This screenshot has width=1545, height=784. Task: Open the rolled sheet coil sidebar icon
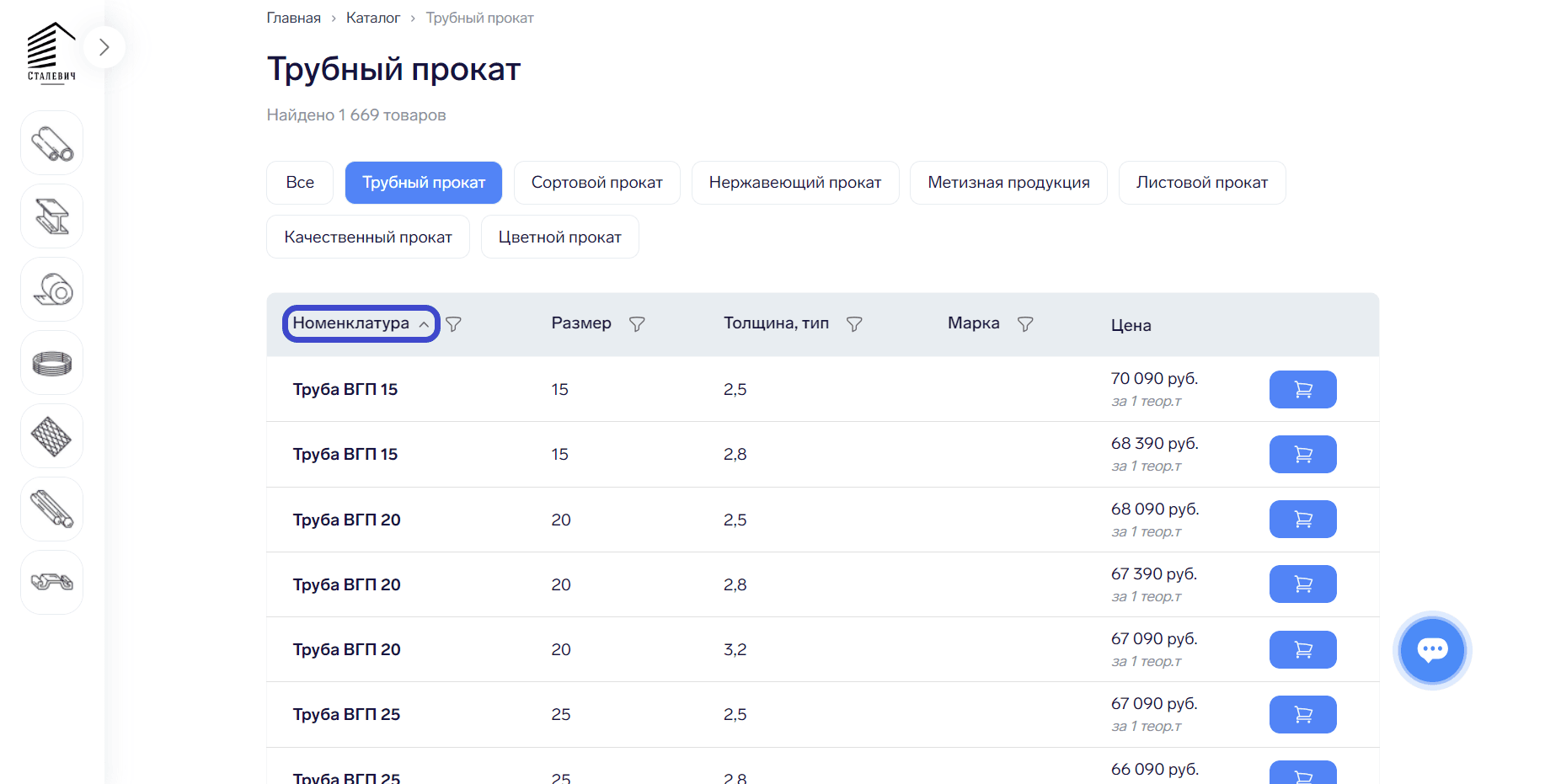coord(52,290)
